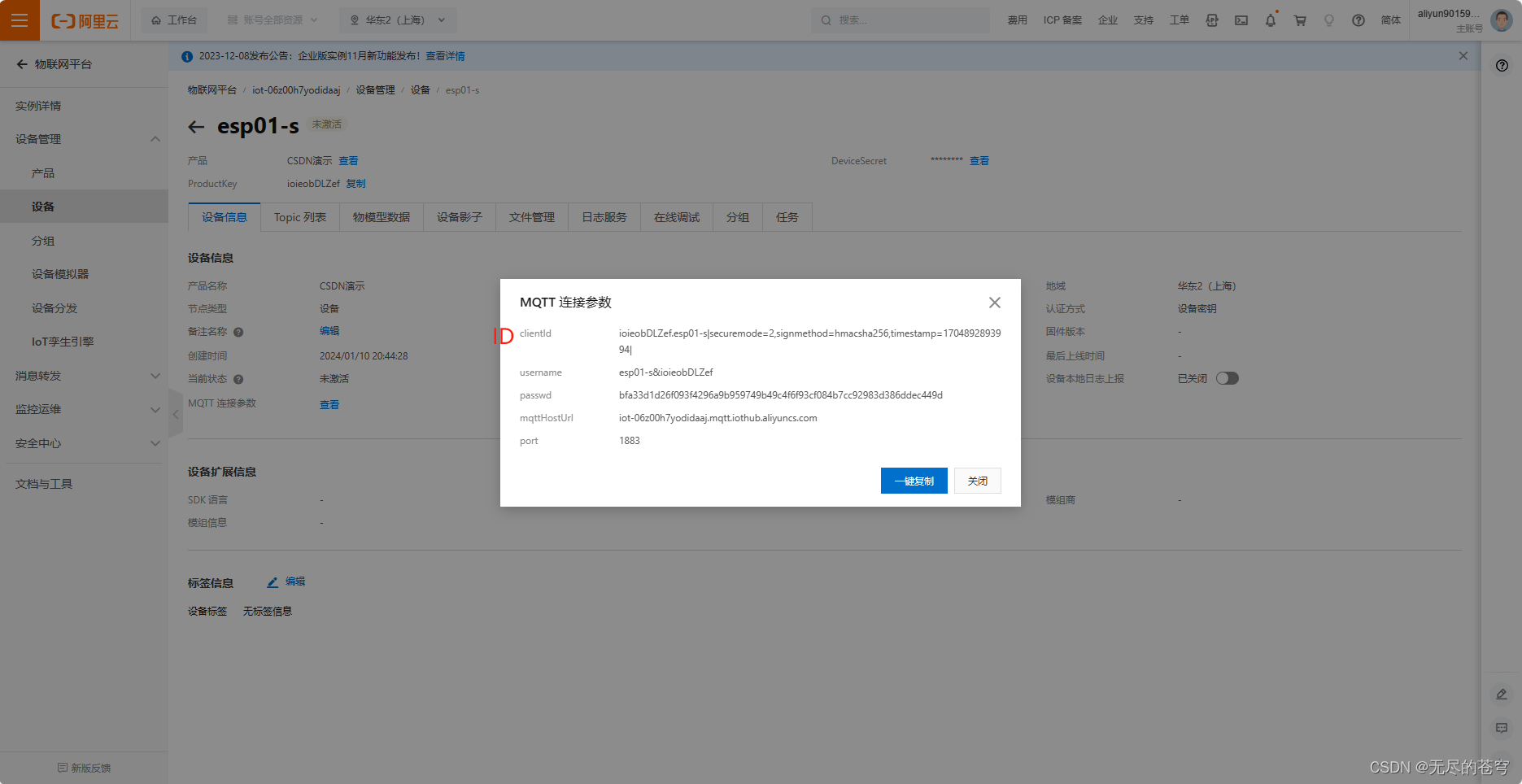The image size is (1522, 784).
Task: Toggle the 设备本地日志上报 switch
Action: pos(1228,378)
